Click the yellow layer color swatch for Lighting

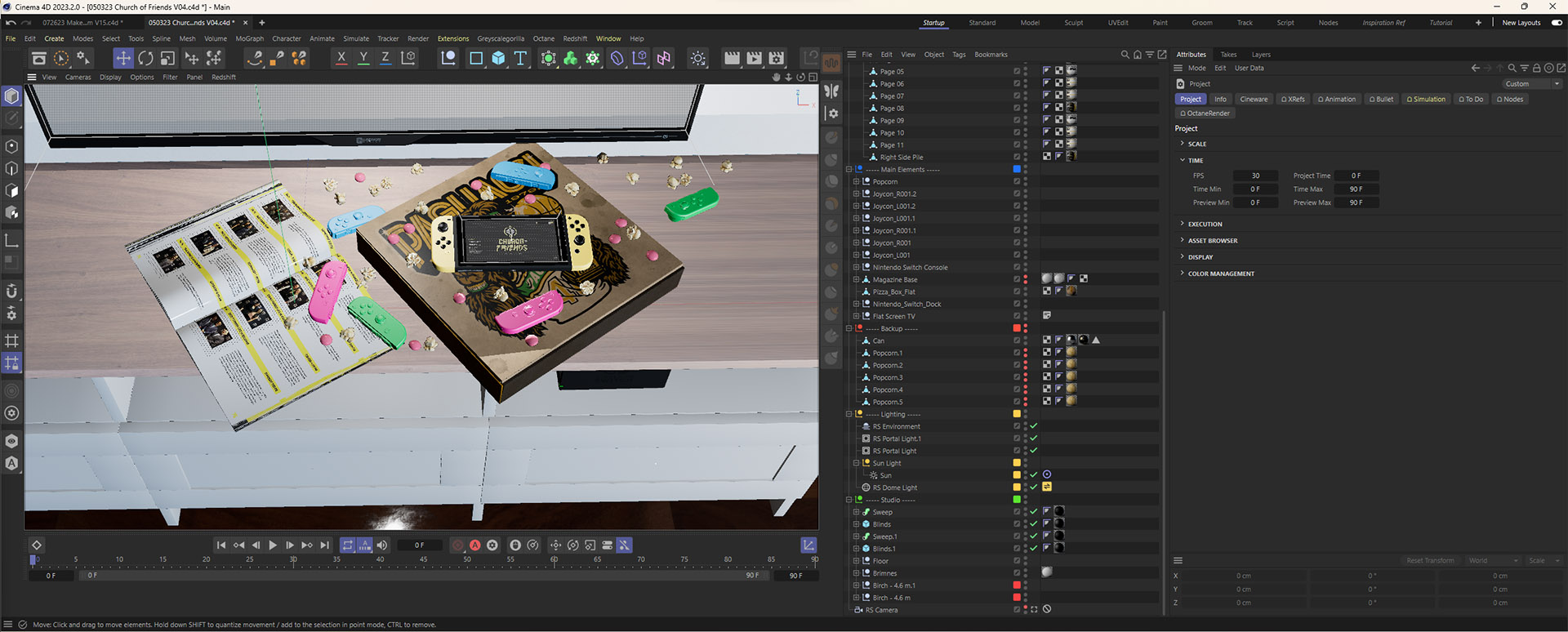1017,414
